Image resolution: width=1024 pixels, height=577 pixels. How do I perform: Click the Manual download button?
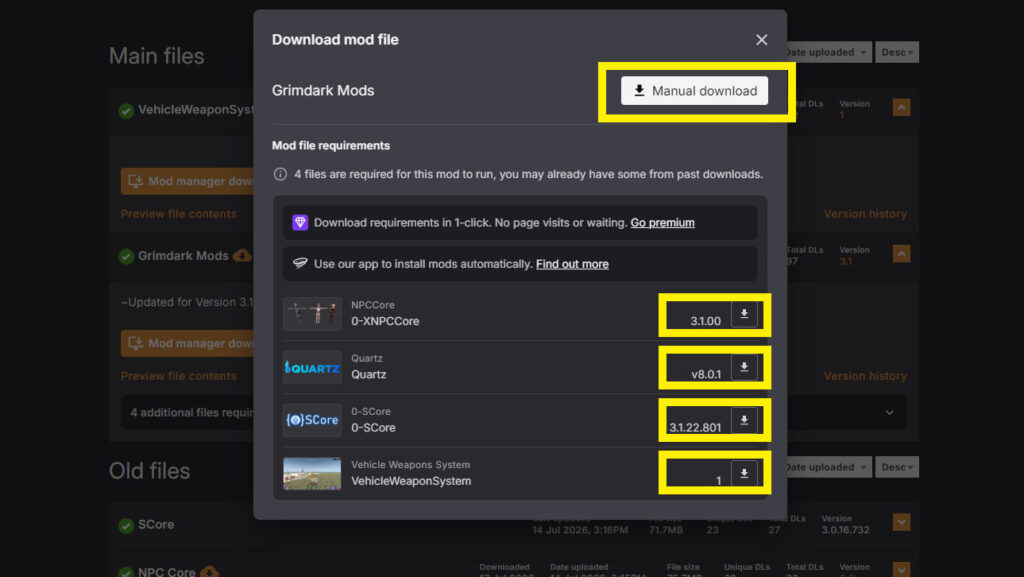point(694,91)
